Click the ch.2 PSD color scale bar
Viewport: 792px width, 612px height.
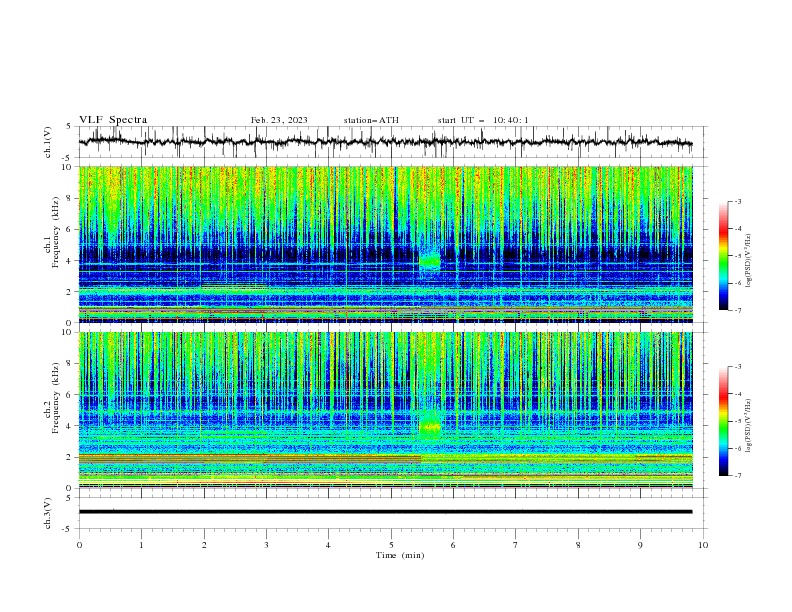[723, 421]
